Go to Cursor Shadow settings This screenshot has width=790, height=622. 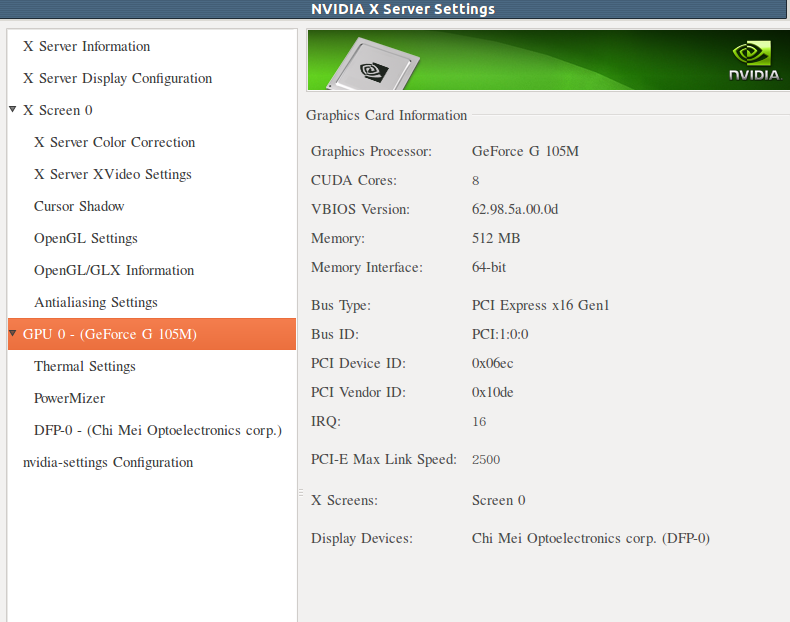pos(79,206)
